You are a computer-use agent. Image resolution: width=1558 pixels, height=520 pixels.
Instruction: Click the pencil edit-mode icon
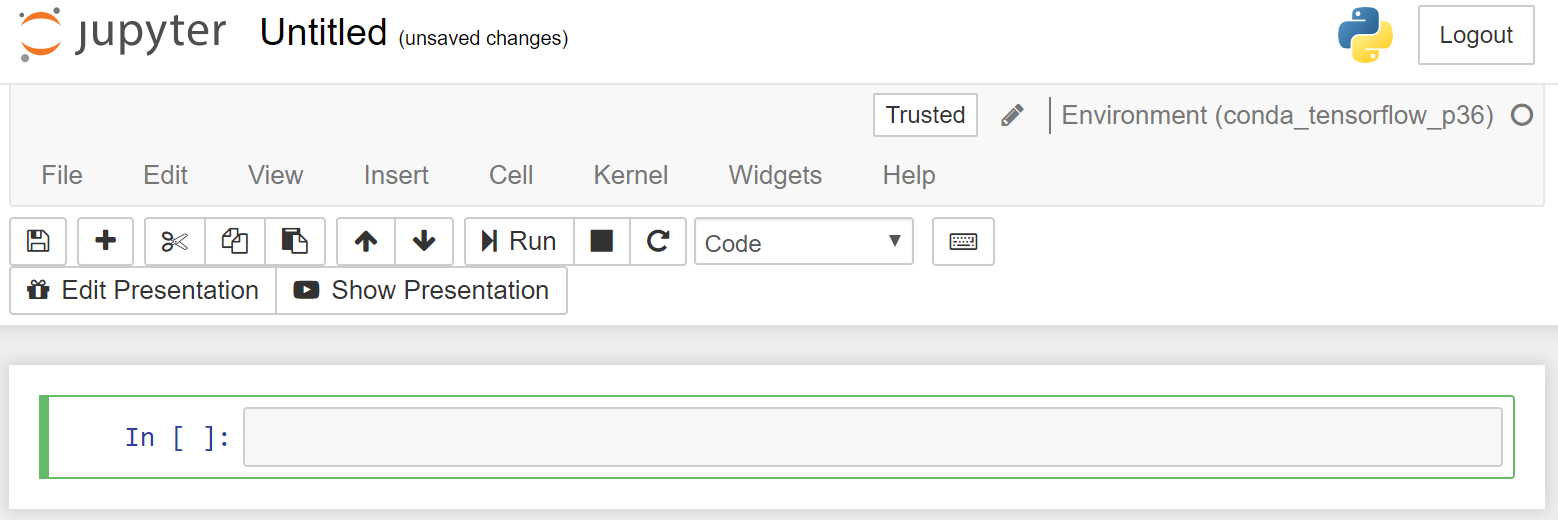1012,115
